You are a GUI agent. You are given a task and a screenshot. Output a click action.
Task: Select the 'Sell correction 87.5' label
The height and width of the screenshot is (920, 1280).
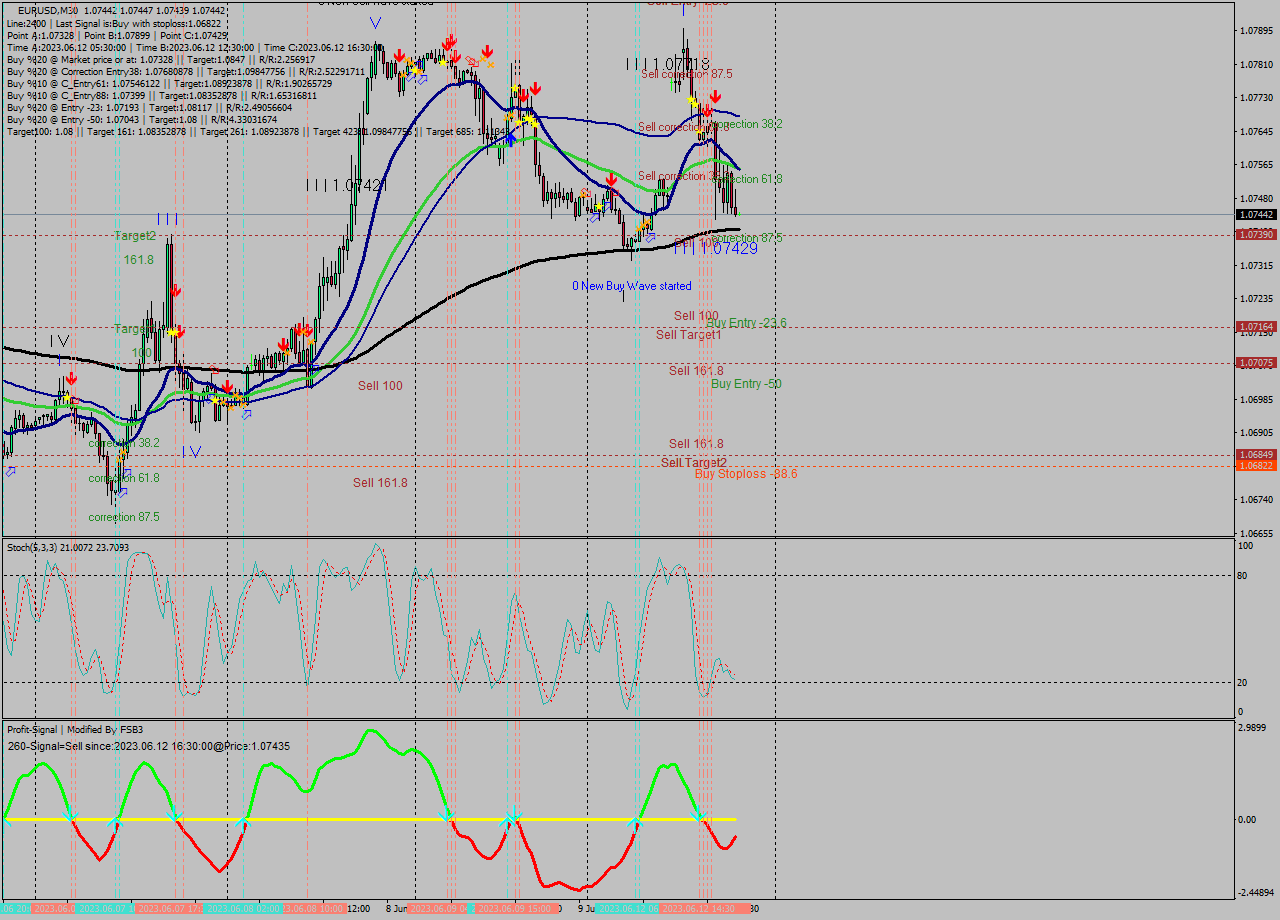pyautogui.click(x=686, y=74)
